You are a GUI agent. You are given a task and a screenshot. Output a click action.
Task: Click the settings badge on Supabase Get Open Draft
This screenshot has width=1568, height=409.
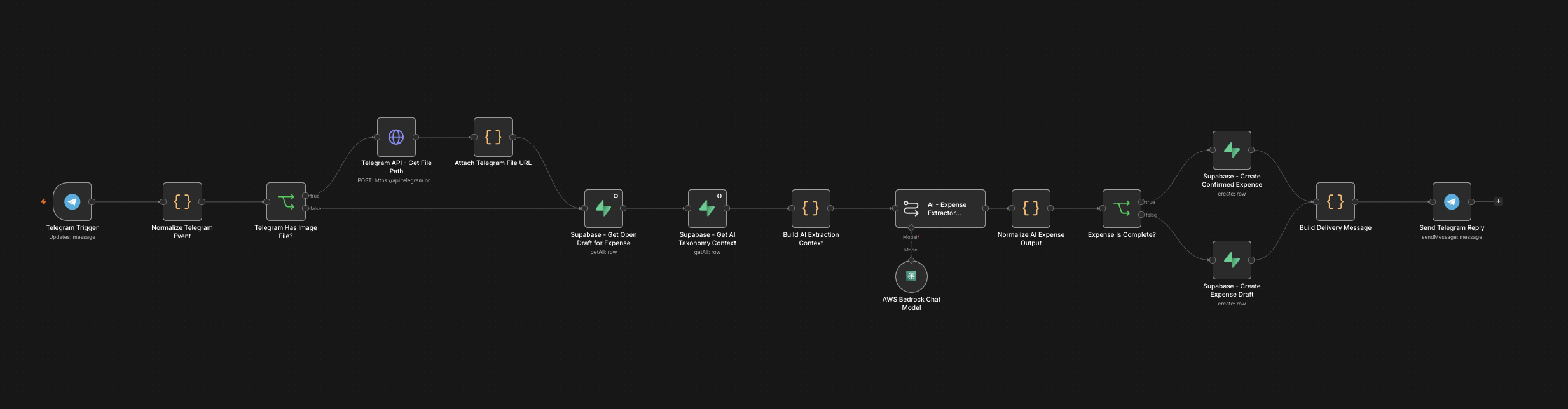616,196
